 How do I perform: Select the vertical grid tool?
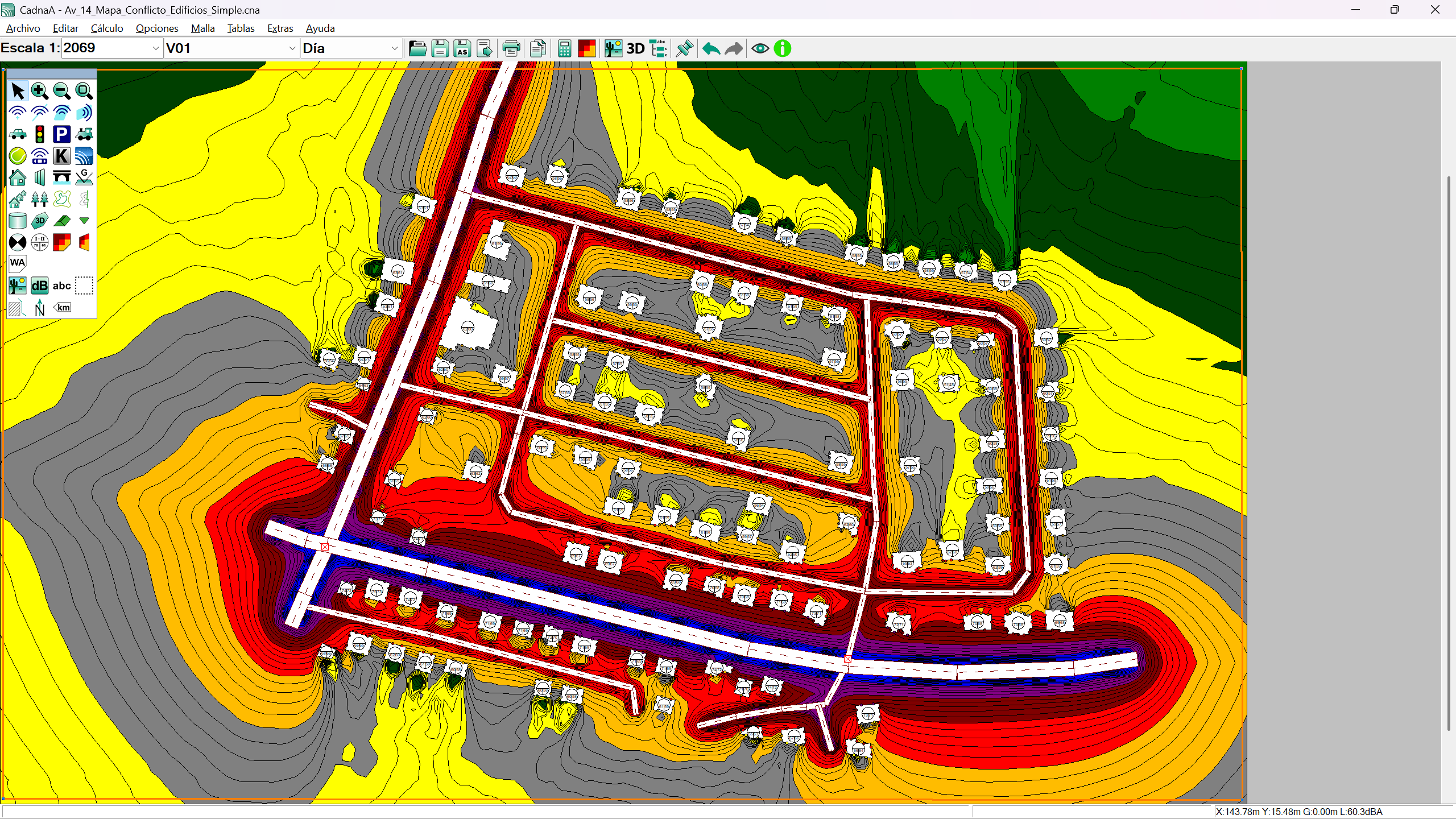pyautogui.click(x=84, y=242)
